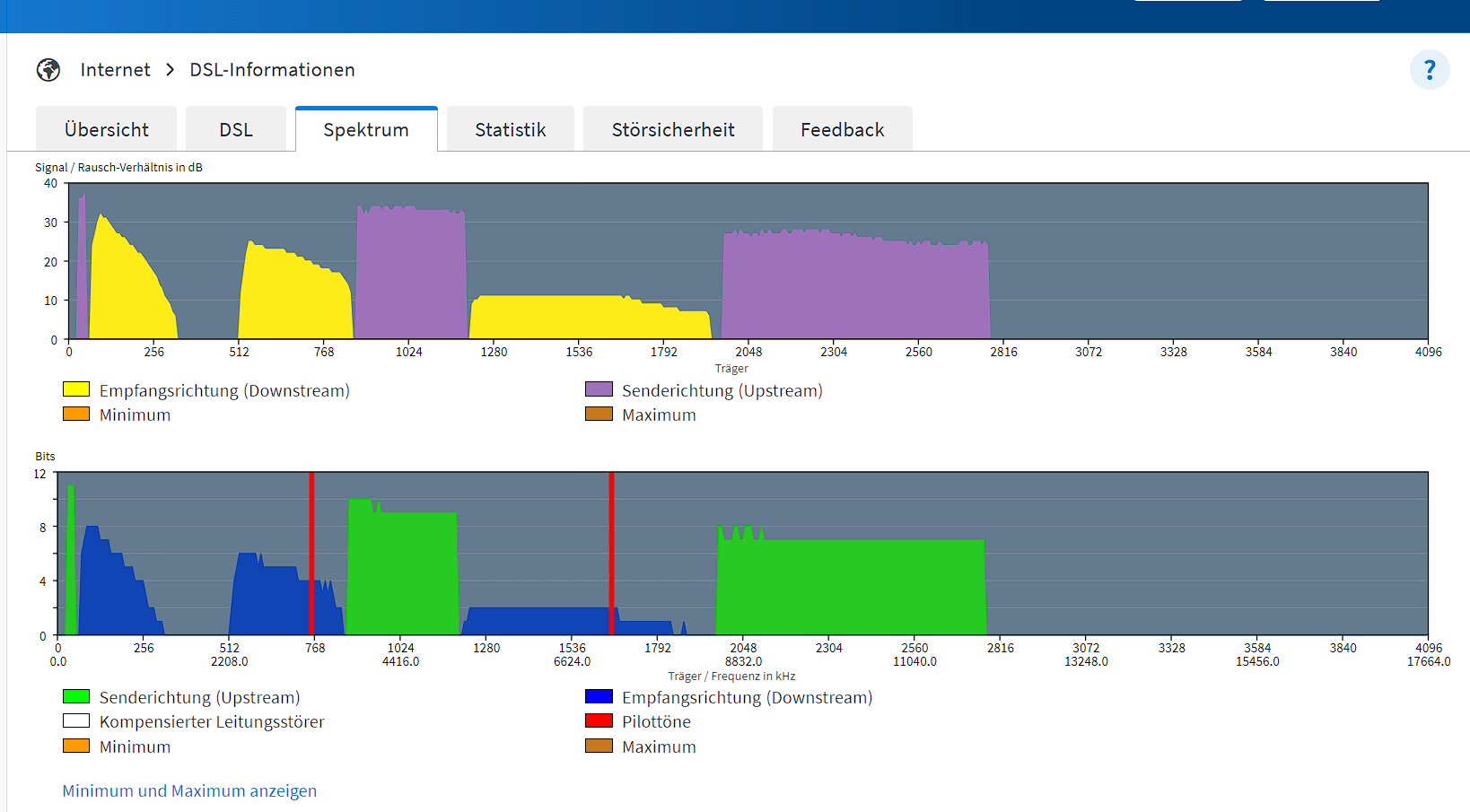The image size is (1470, 812).
Task: Click orange Minimum swatch in SNR legend
Action: click(x=76, y=414)
